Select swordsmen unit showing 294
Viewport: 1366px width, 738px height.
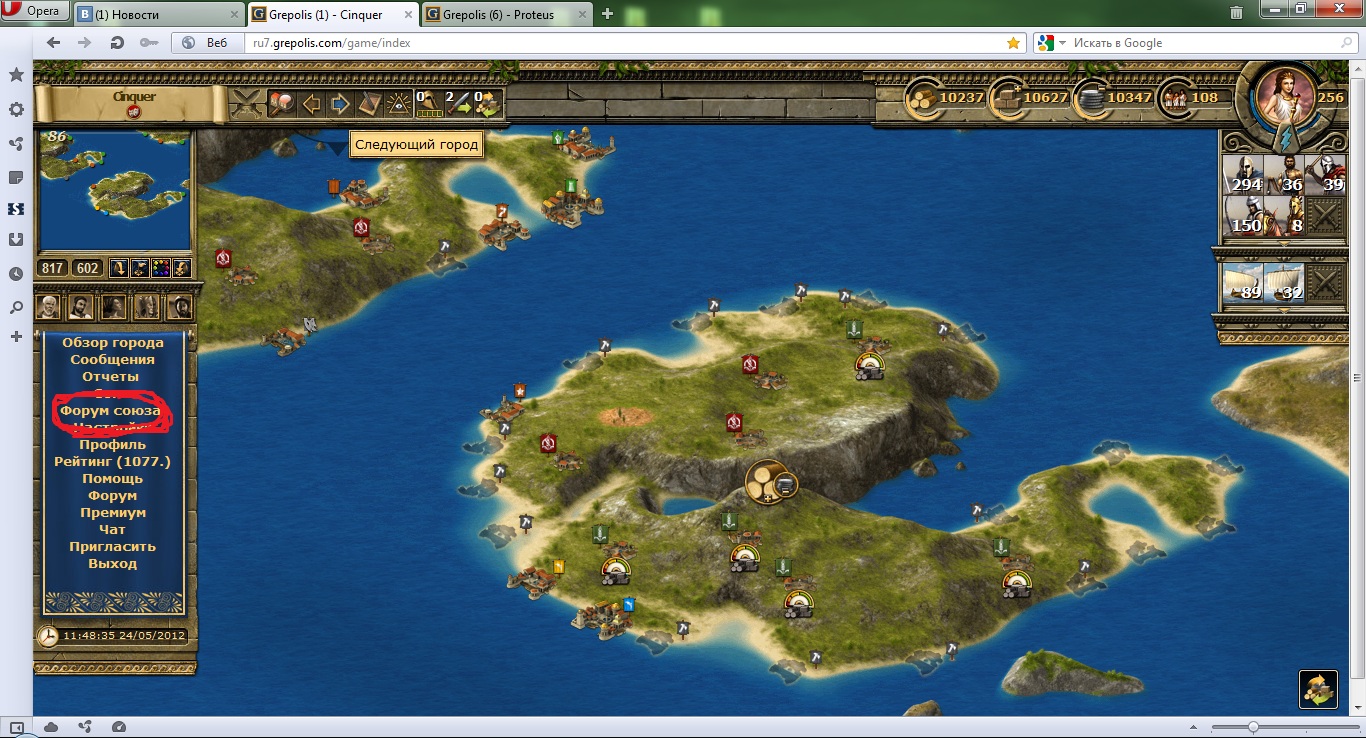pos(1243,175)
